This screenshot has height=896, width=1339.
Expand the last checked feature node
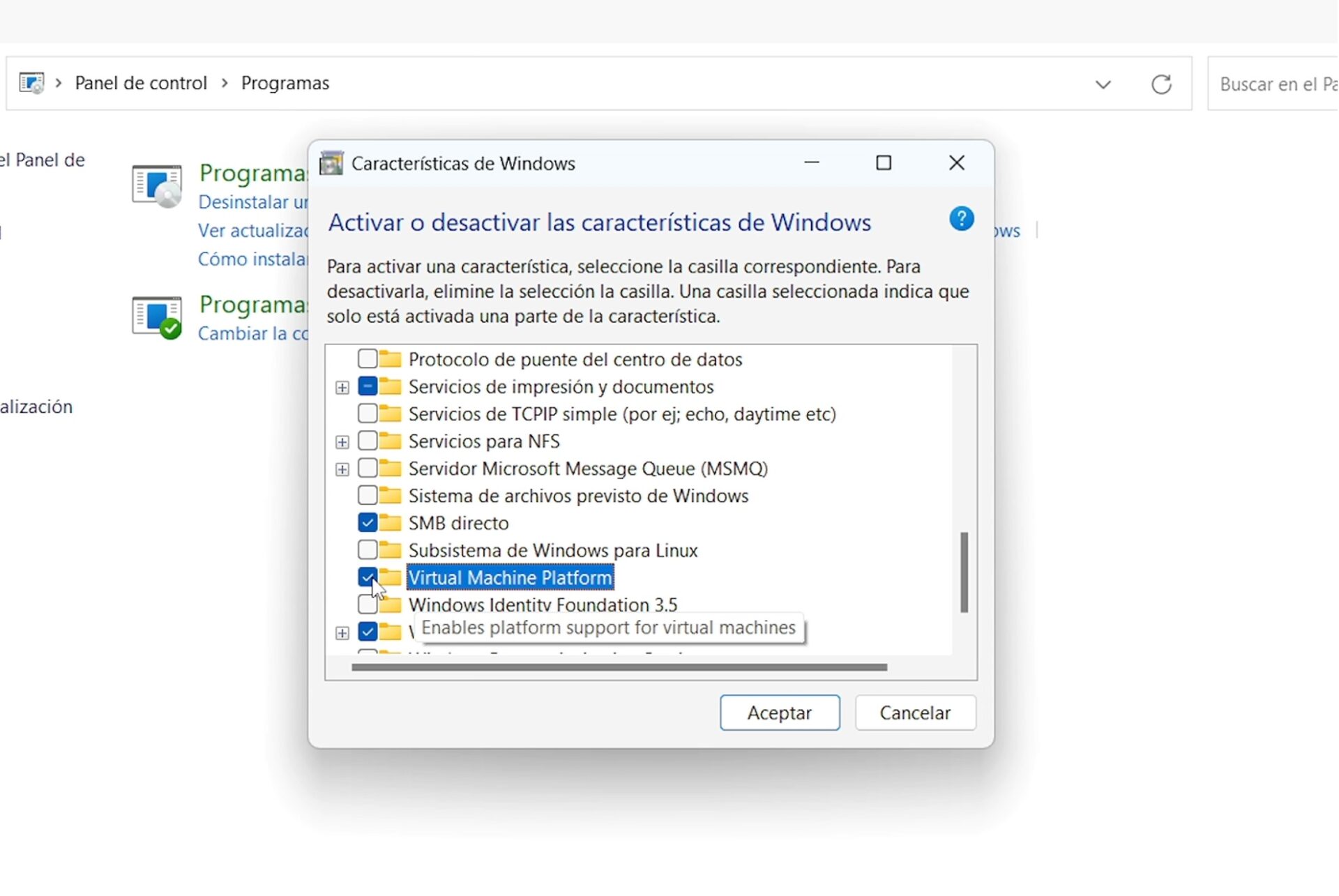342,633
